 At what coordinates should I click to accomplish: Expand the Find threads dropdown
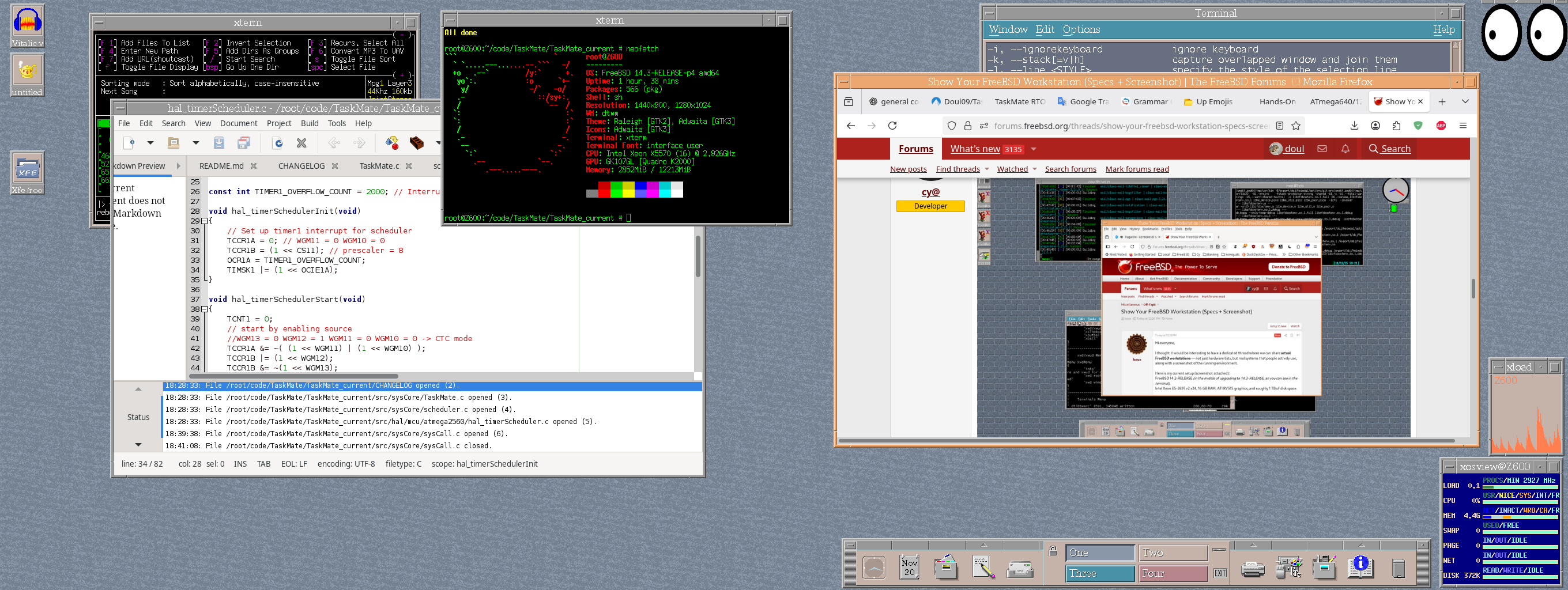[987, 169]
